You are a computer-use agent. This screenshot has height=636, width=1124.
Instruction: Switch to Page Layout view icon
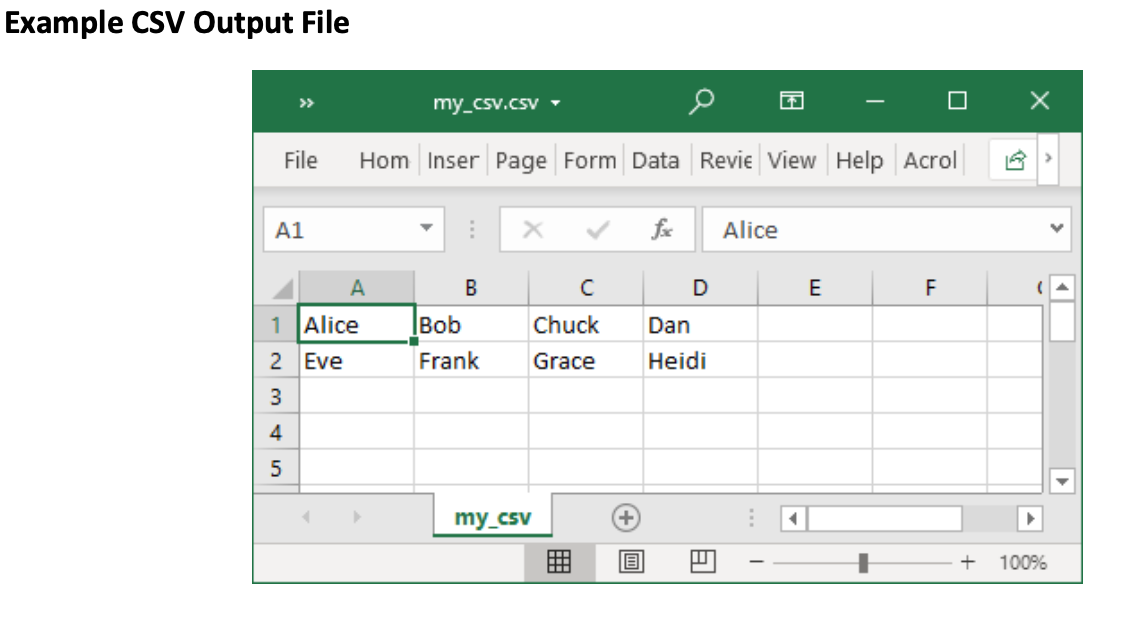coord(631,561)
